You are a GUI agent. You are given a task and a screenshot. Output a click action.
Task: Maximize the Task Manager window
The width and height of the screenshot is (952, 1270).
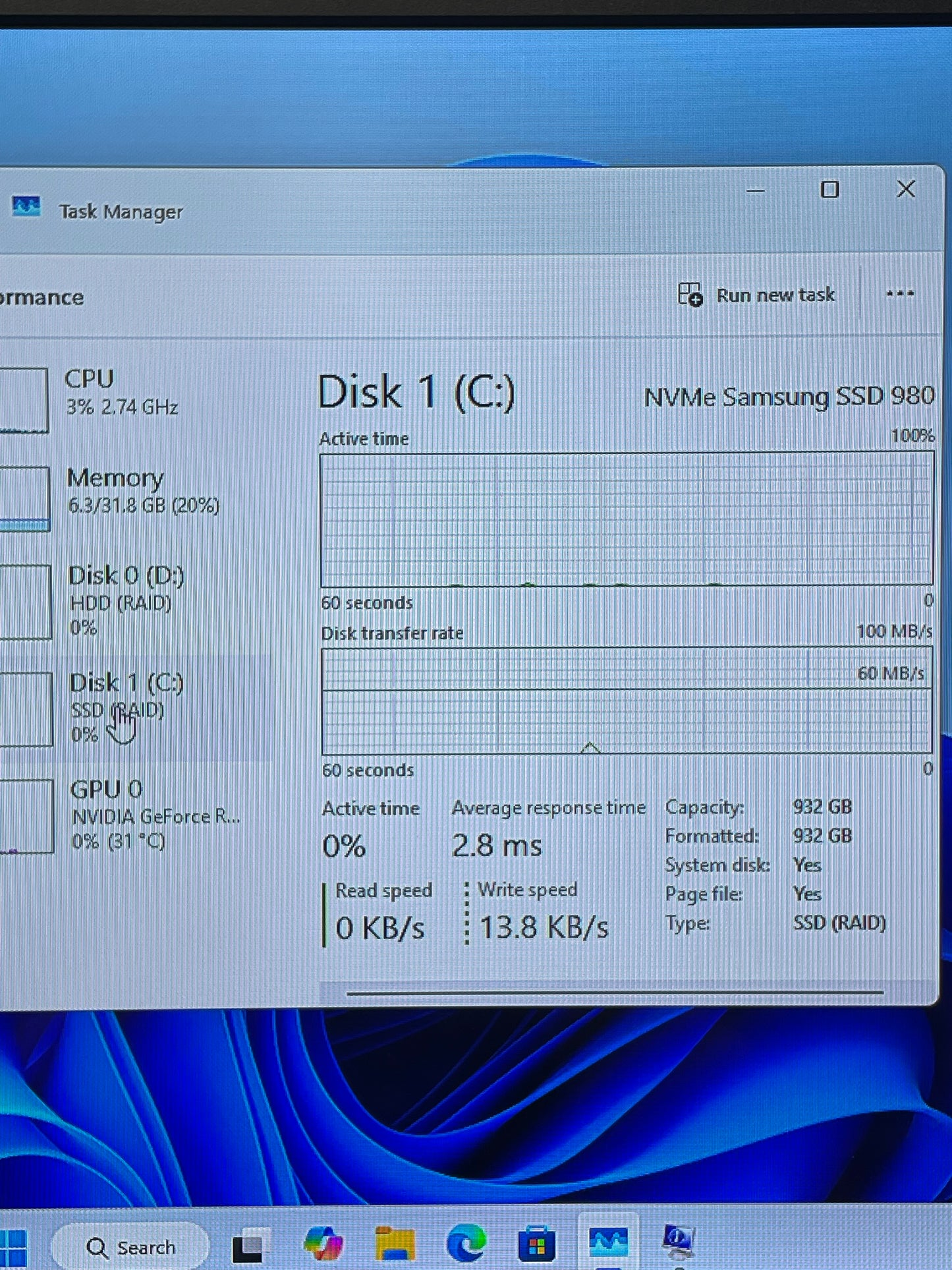tap(829, 190)
